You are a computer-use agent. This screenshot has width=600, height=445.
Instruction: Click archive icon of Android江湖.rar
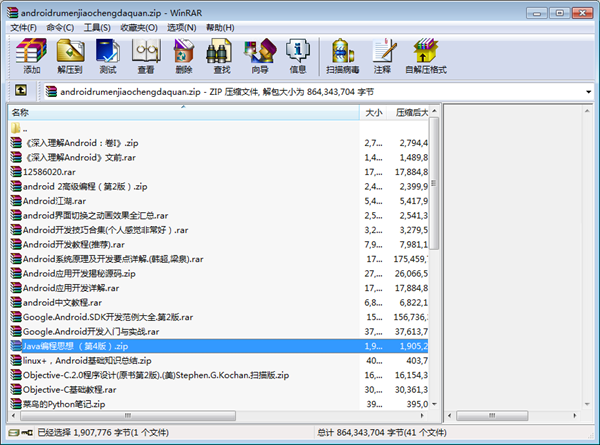(x=16, y=201)
